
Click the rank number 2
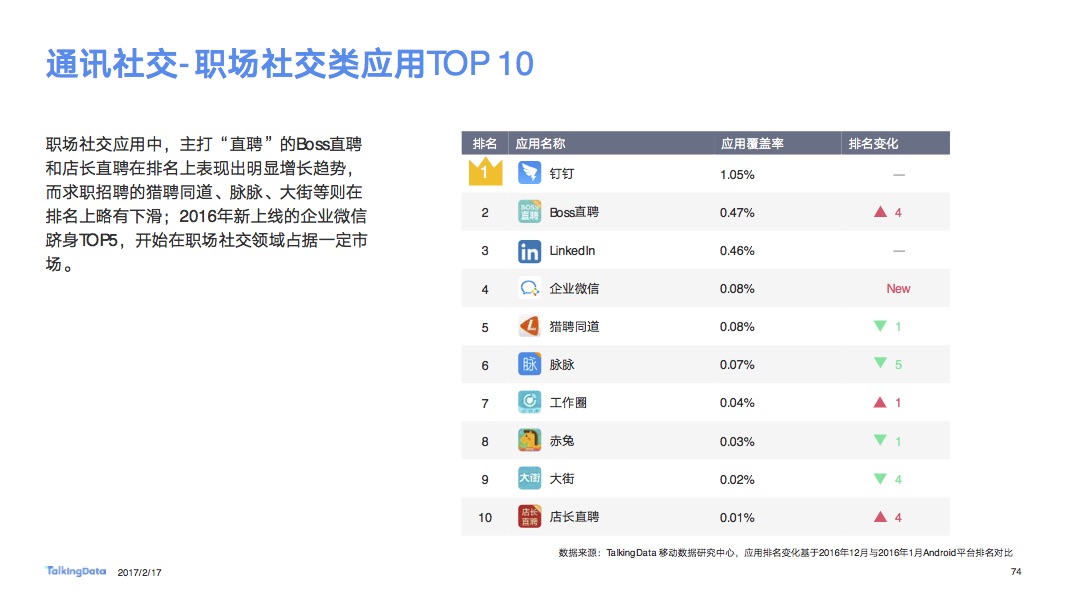[485, 213]
